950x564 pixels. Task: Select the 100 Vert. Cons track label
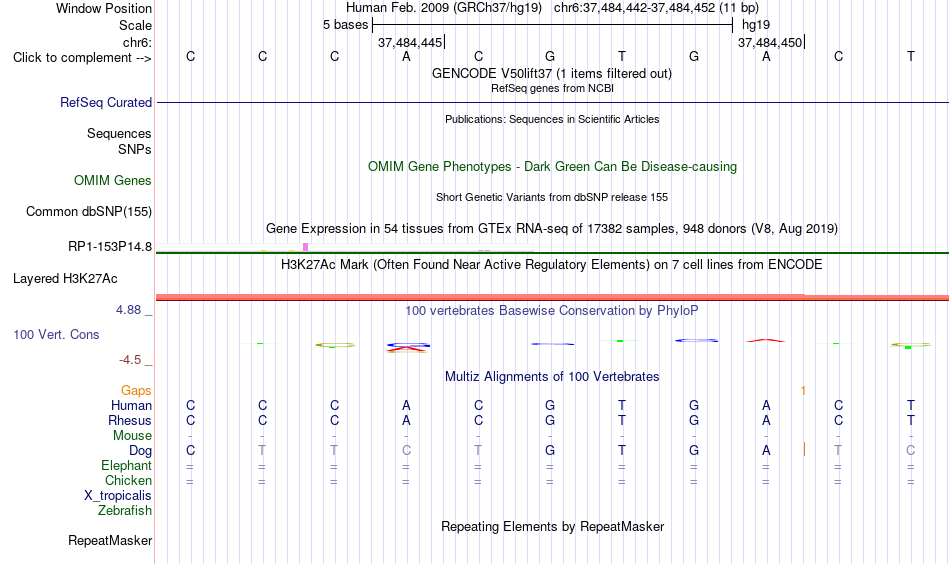pos(56,334)
